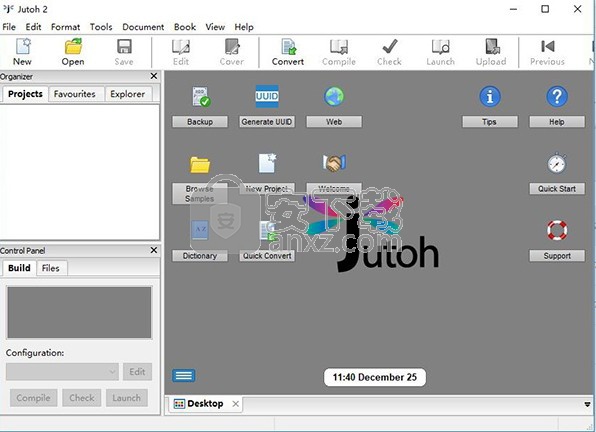Image resolution: width=596 pixels, height=432 pixels.
Task: Close the Organizer panel
Action: 154,76
